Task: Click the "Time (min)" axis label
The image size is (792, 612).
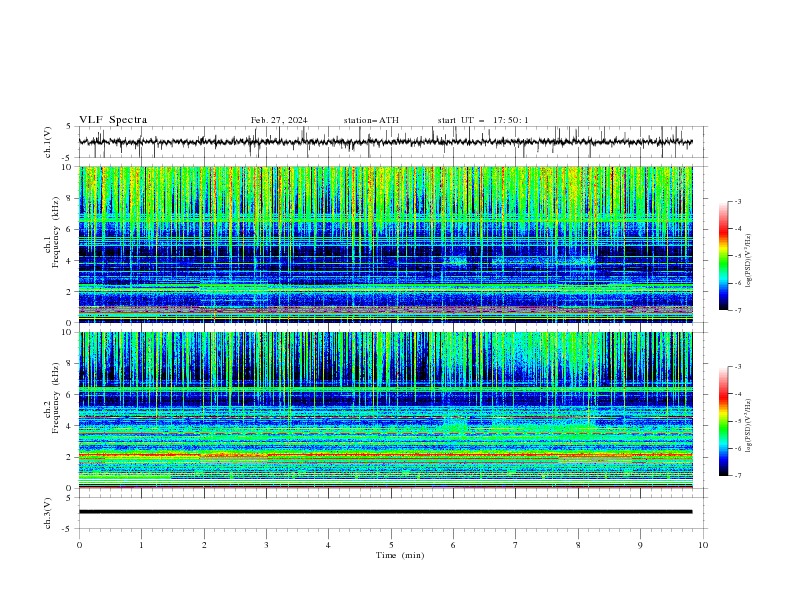Action: (400, 555)
